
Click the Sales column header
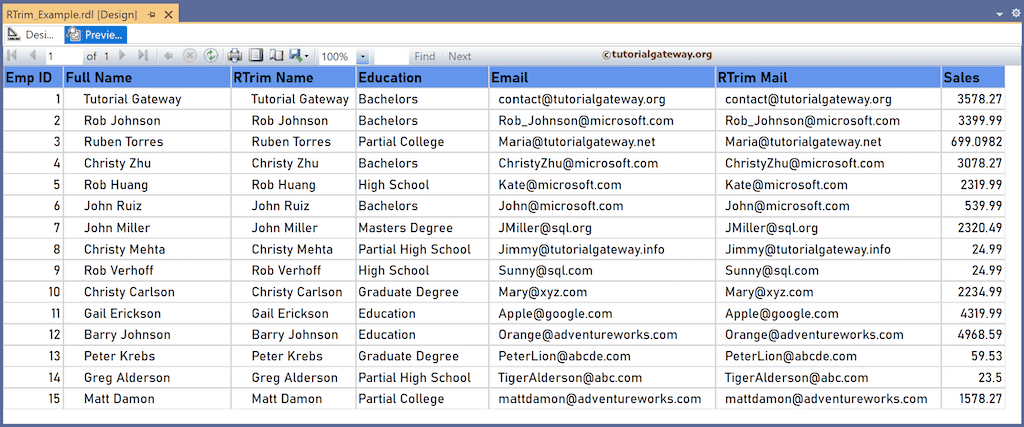(x=973, y=78)
